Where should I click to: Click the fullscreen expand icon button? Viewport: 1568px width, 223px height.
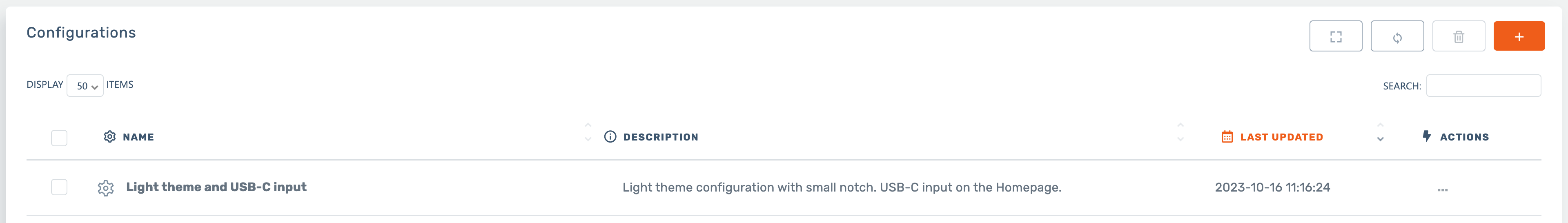click(1336, 37)
